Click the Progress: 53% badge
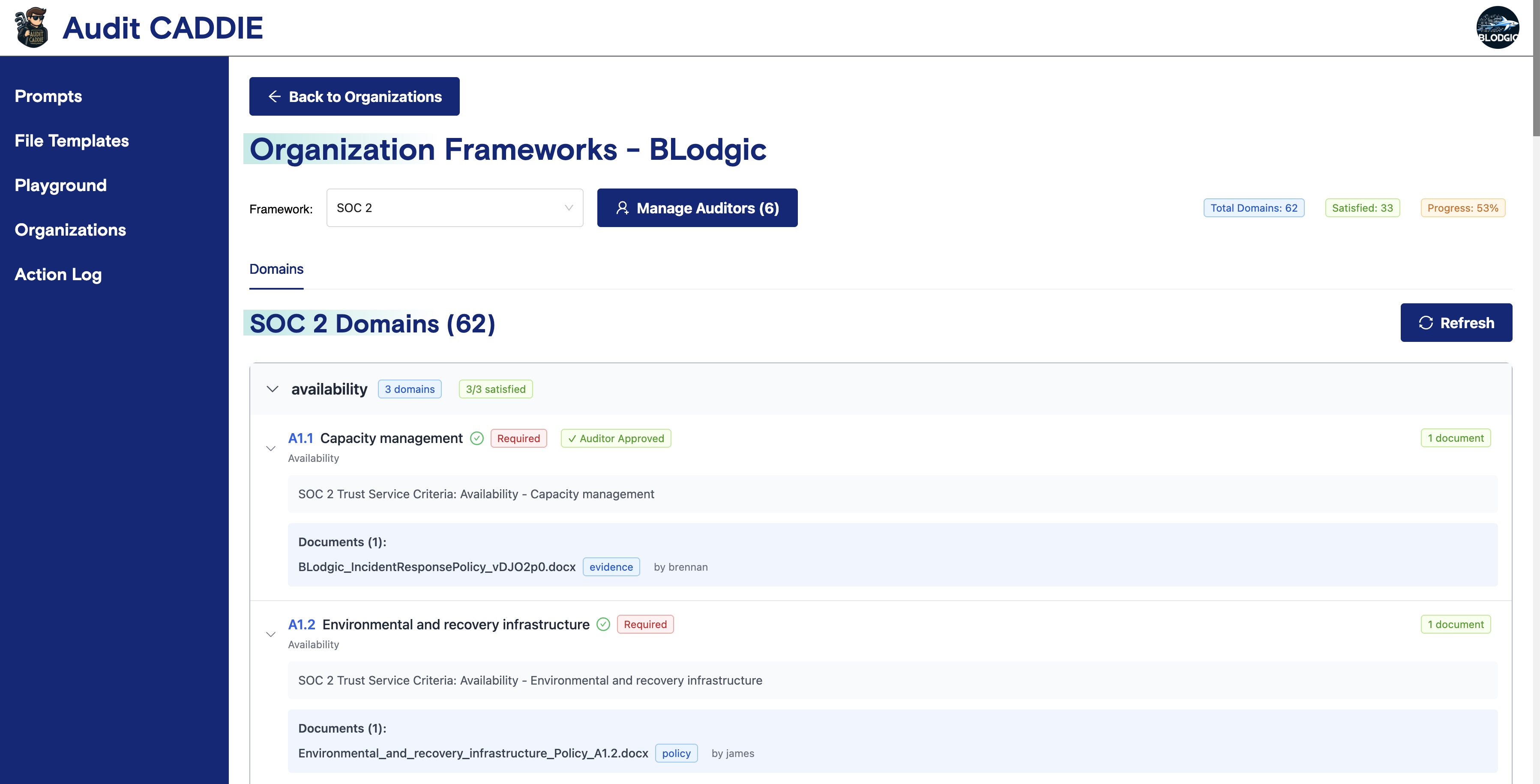This screenshot has height=784, width=1540. click(1463, 208)
